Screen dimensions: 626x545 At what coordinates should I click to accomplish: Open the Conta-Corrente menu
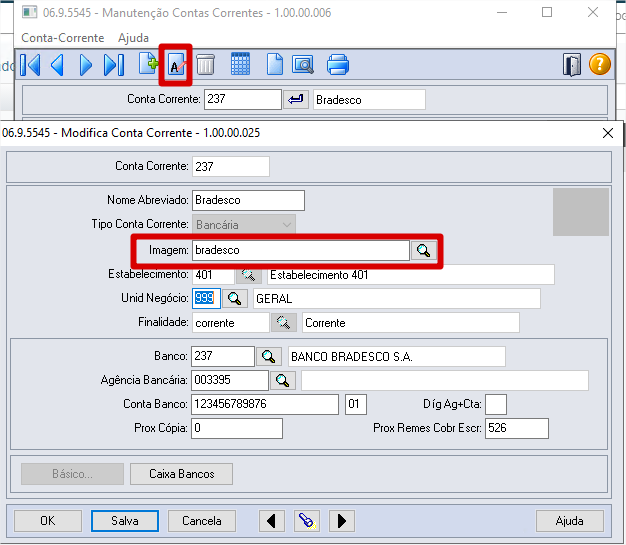pyautogui.click(x=63, y=37)
